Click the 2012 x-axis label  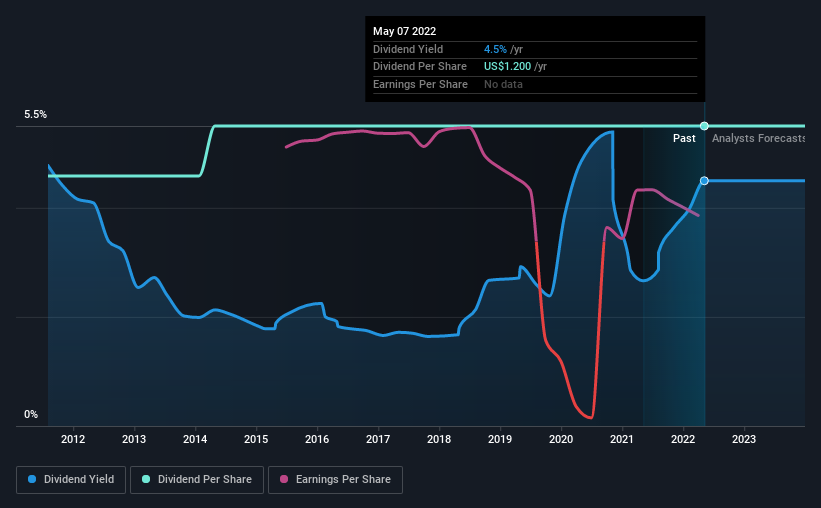[73, 439]
